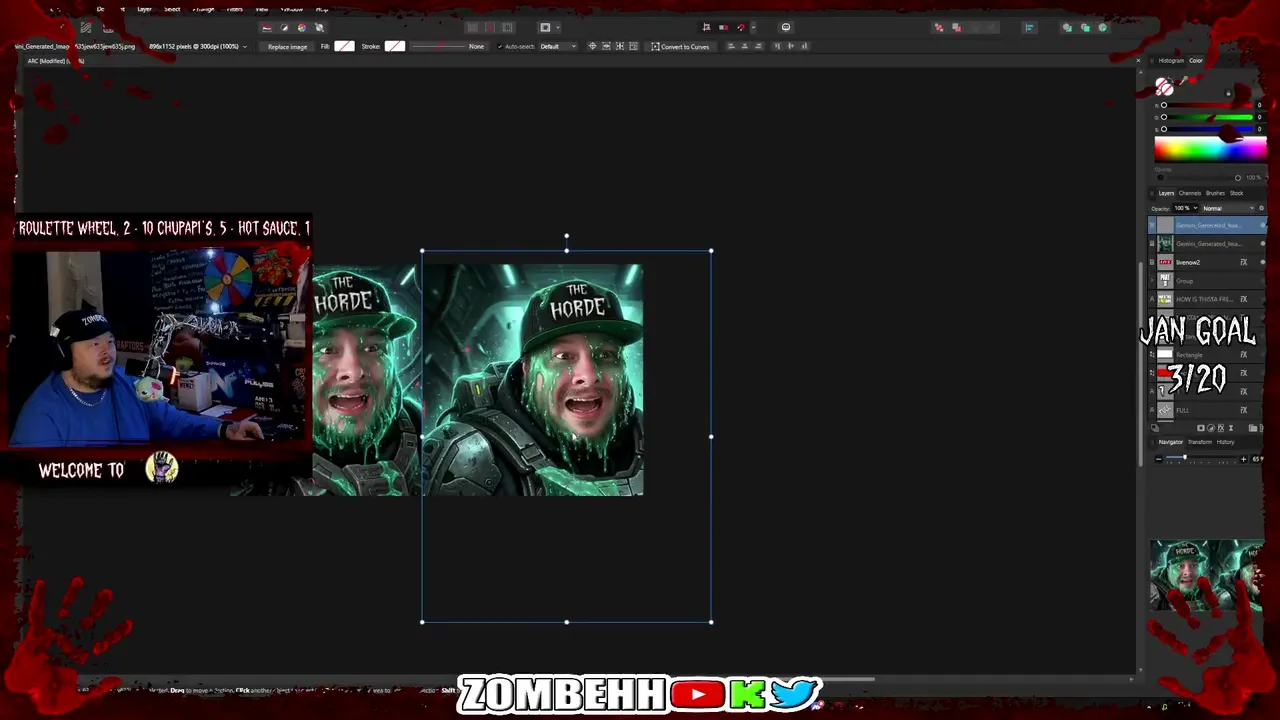The image size is (1280, 720).
Task: Click the fx icon on FULL layer
Action: 1244,410
